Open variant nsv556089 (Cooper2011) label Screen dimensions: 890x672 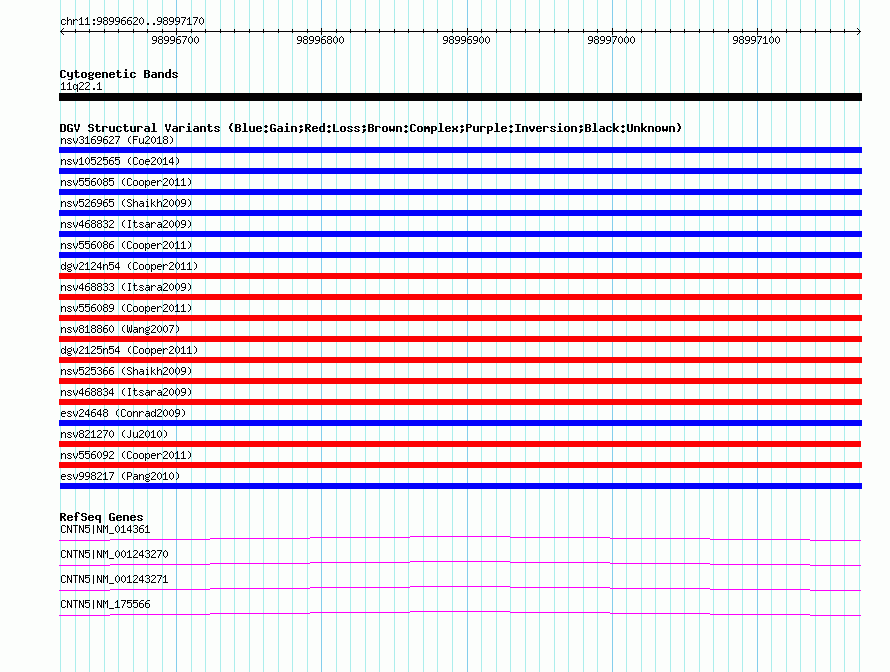126,308
